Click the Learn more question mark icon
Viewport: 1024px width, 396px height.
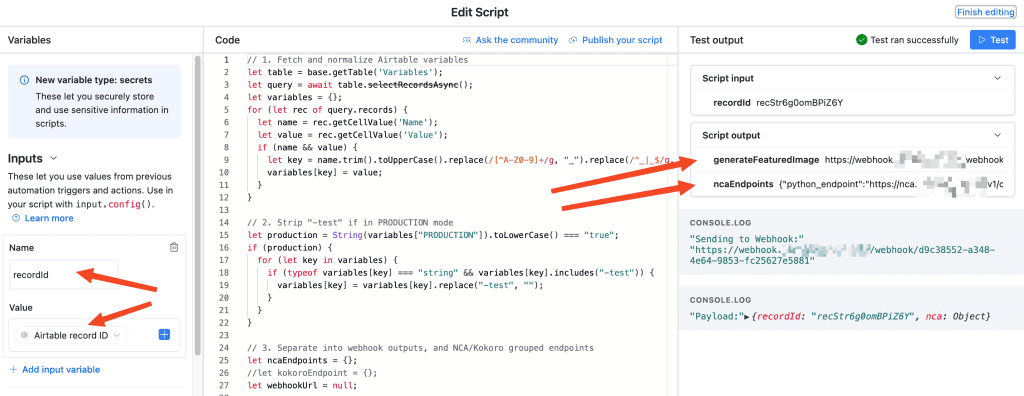[x=16, y=218]
